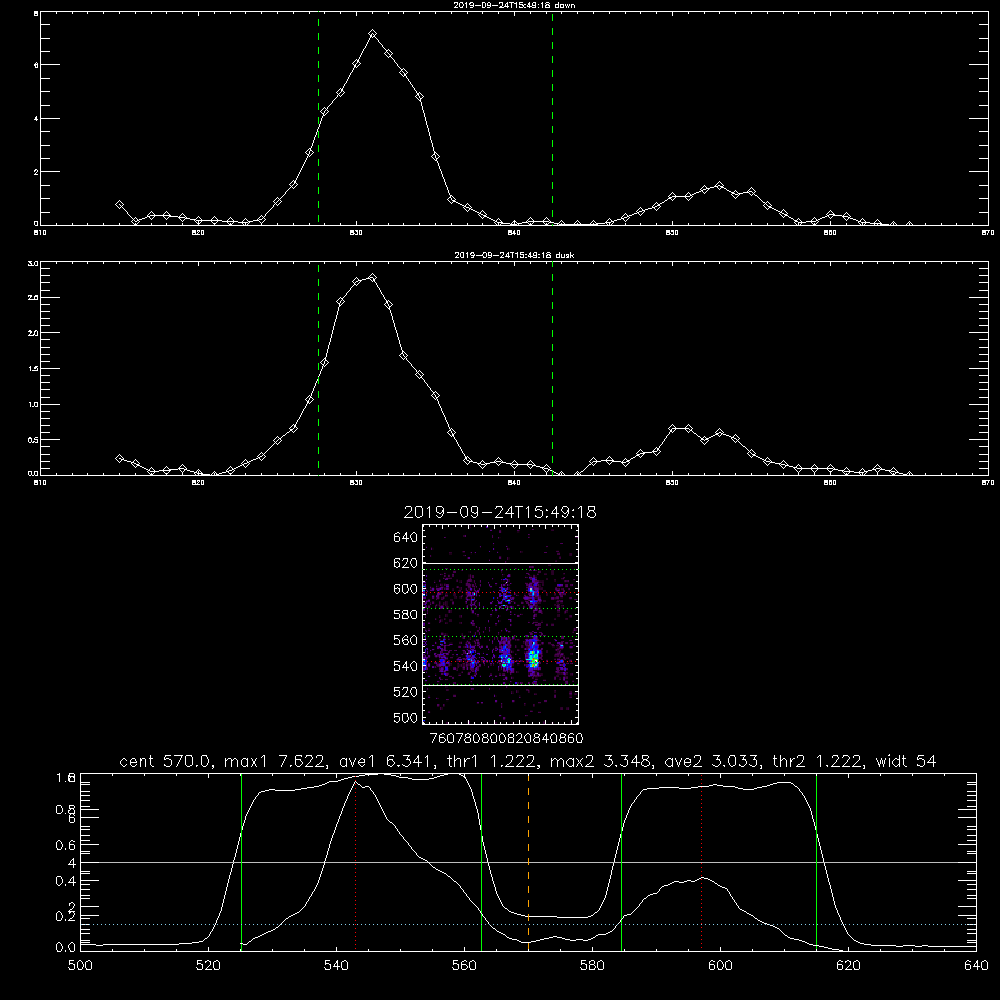Viewport: 1000px width, 1000px height.
Task: Click the '640' x-axis label in bottom plot
Action: click(x=976, y=966)
